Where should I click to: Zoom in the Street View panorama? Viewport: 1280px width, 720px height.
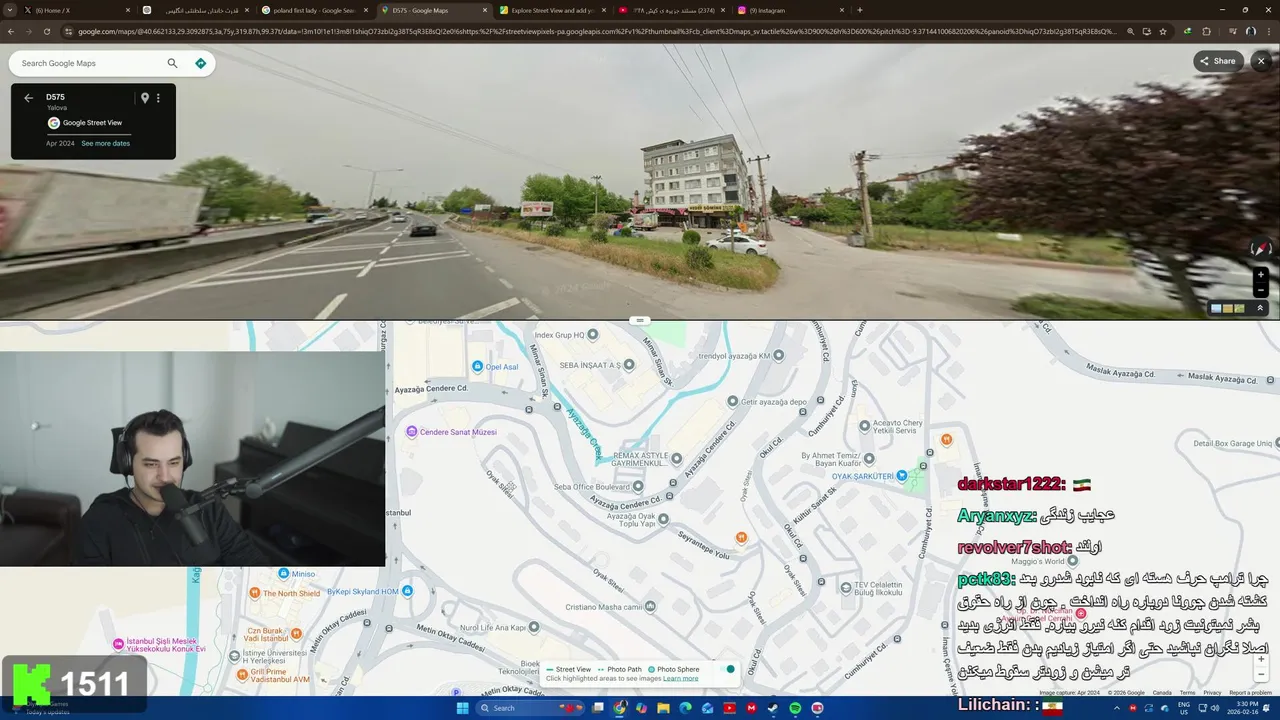pyautogui.click(x=1260, y=274)
